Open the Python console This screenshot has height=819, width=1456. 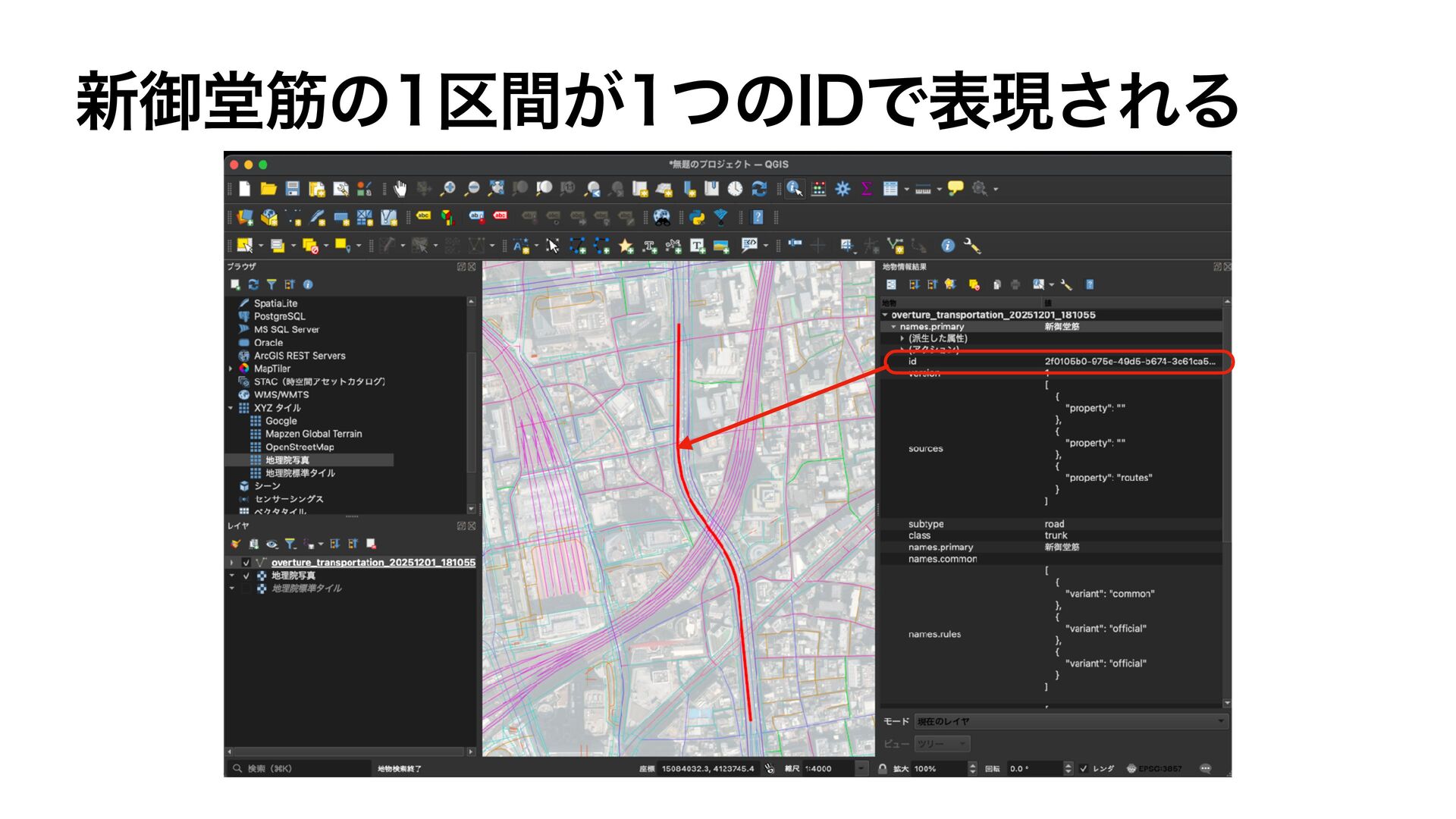697,218
